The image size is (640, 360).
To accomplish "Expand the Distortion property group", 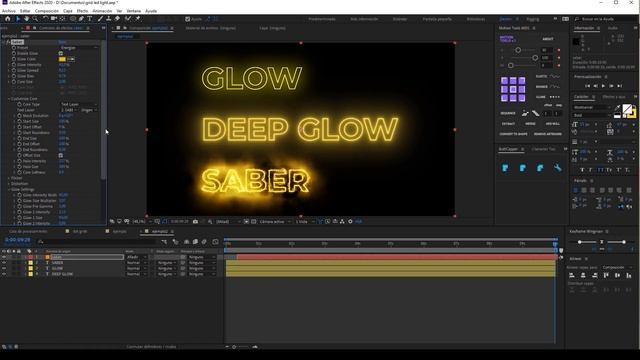I will tap(9, 184).
